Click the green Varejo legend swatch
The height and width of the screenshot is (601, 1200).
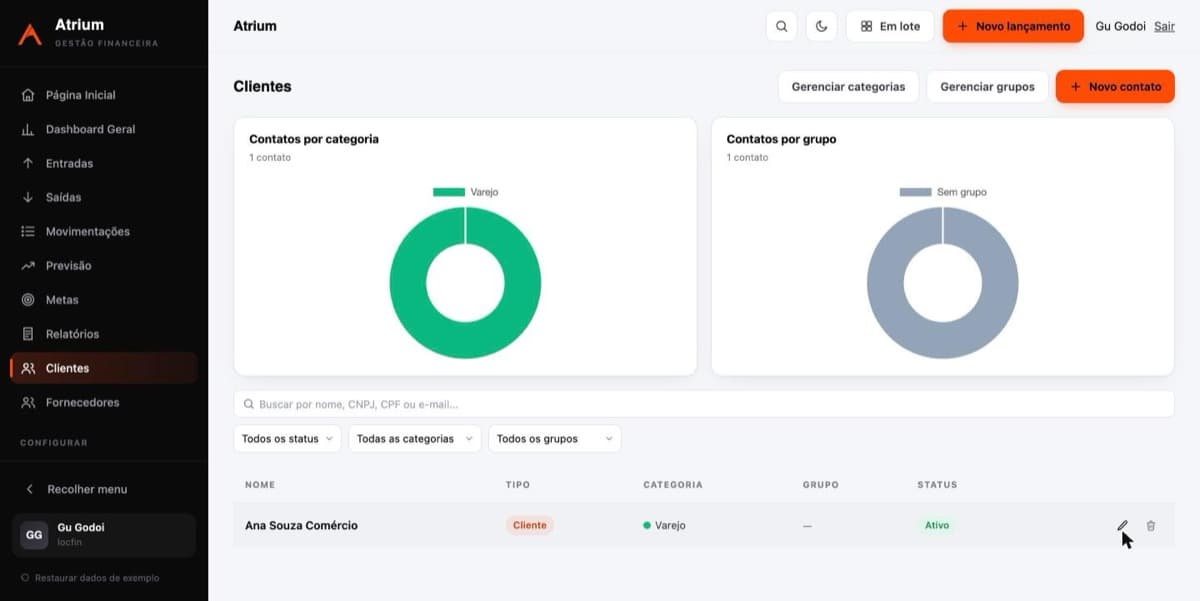(x=449, y=192)
